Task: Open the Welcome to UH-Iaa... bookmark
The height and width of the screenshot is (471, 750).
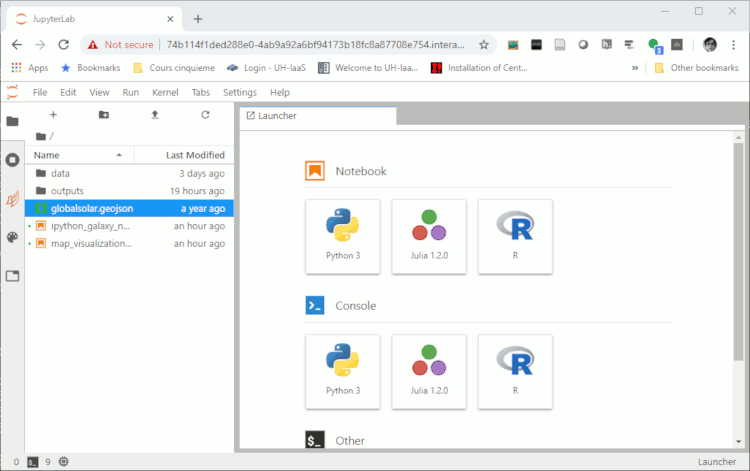Action: (368, 68)
